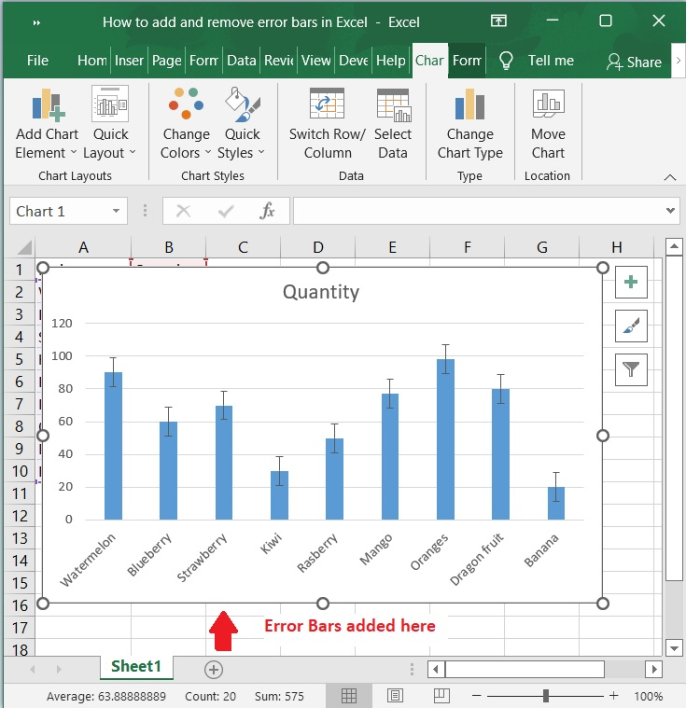Screen dimensions: 700x708
Task: Click the Banana axis label
Action: (541, 550)
